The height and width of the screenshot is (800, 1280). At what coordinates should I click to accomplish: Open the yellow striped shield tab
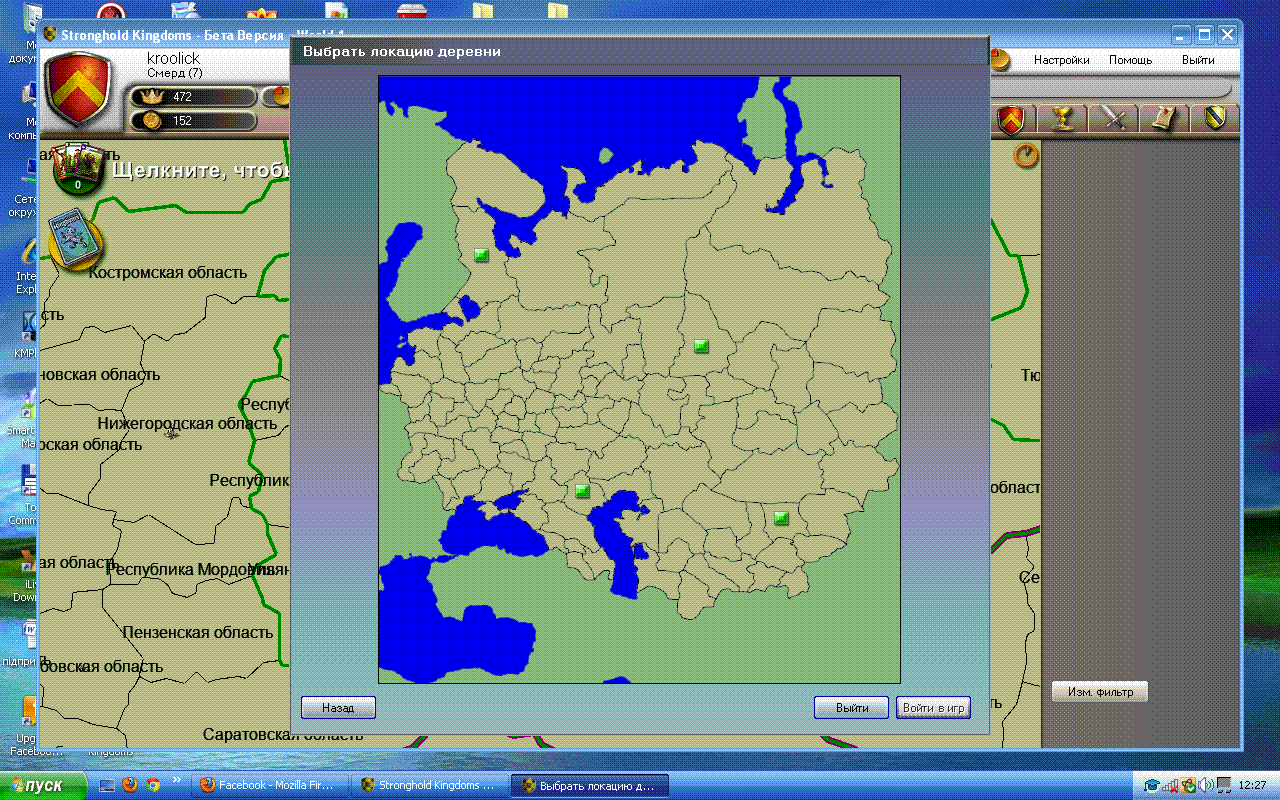pos(1215,119)
